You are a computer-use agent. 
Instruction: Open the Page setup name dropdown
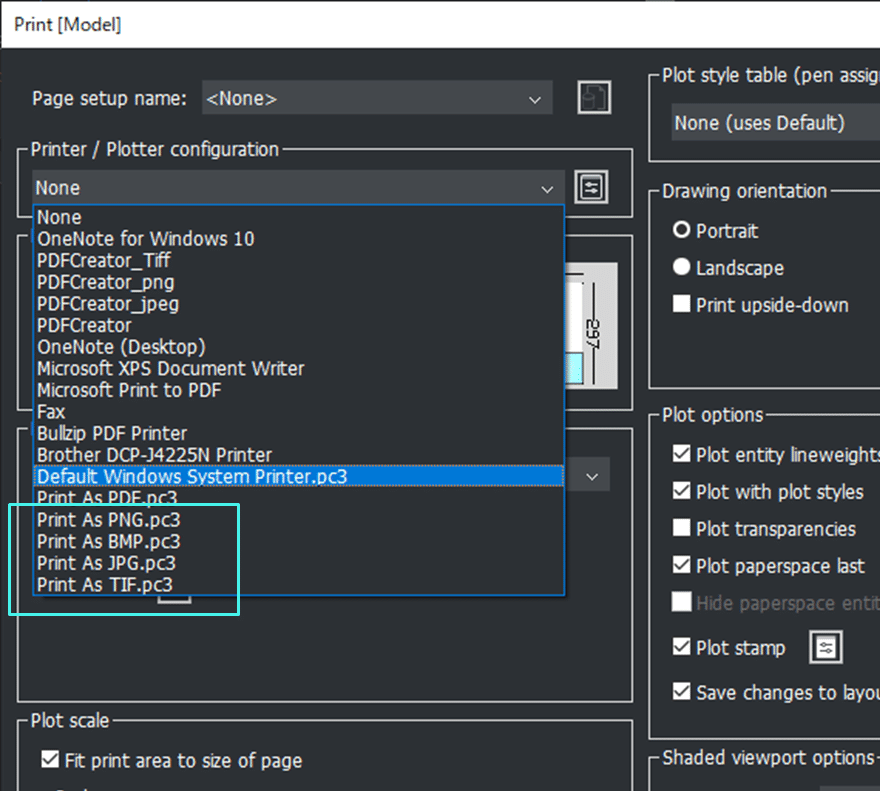[377, 98]
